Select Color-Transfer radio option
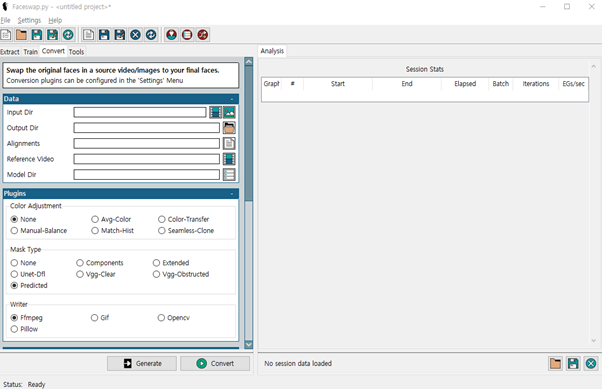This screenshot has height=389, width=602. (184, 219)
